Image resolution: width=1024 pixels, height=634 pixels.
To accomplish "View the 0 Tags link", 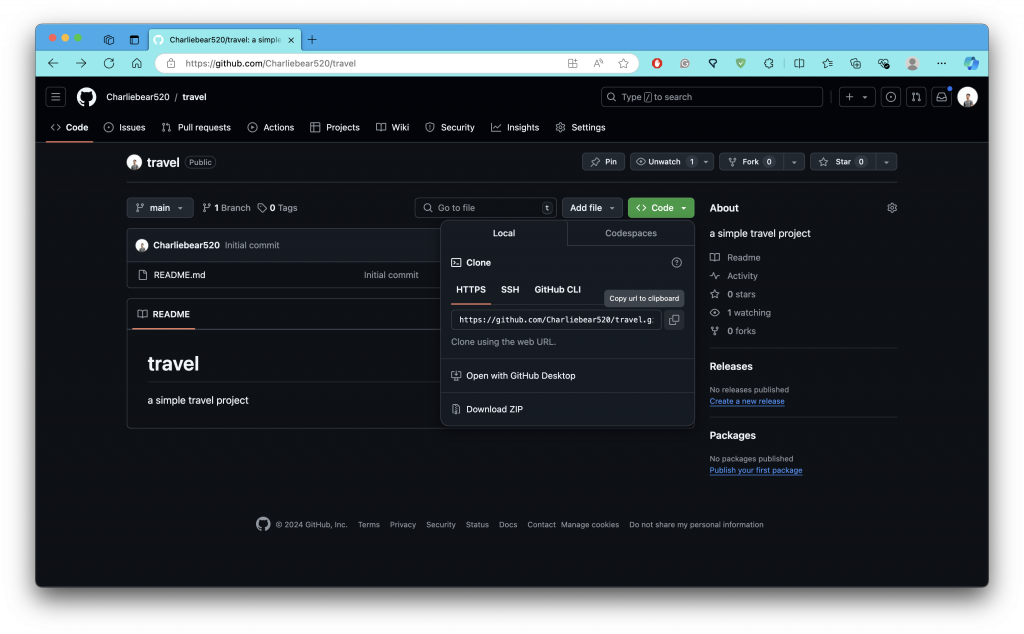I will click(278, 208).
